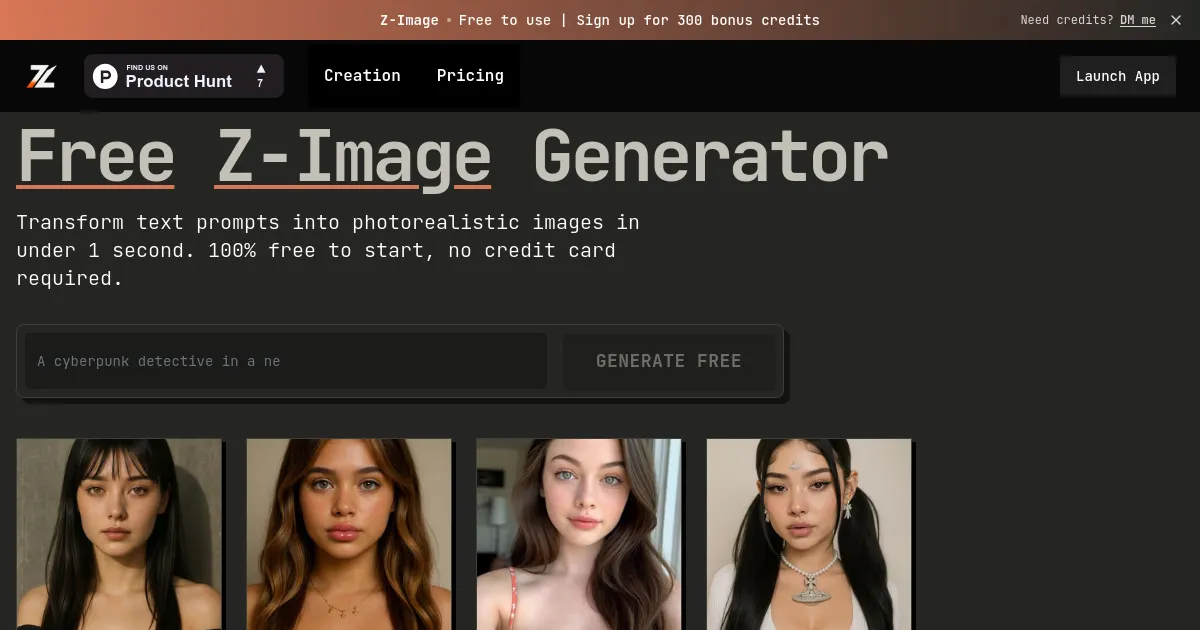Click the Launch App button
The image size is (1200, 630).
[1117, 75]
